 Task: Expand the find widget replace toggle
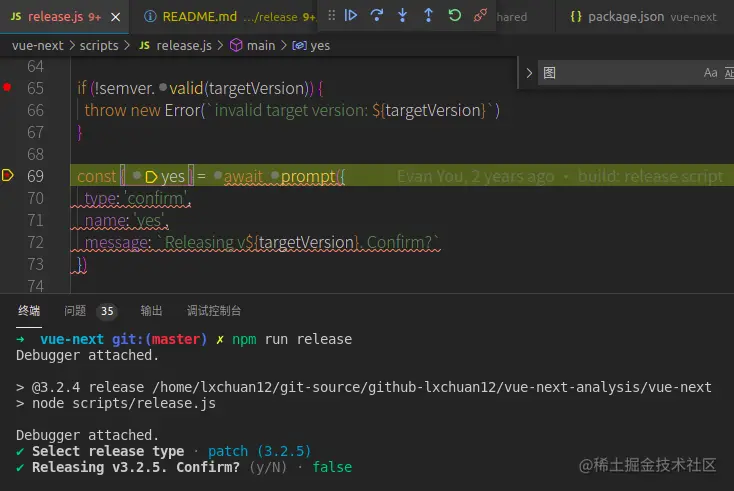point(529,73)
